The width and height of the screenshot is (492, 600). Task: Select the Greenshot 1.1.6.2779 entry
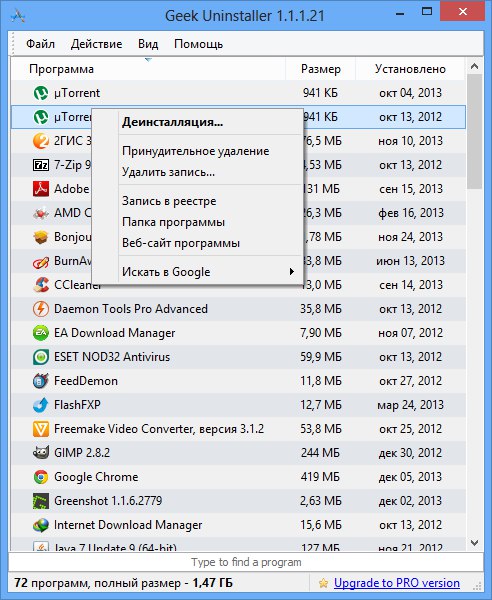tap(238, 501)
